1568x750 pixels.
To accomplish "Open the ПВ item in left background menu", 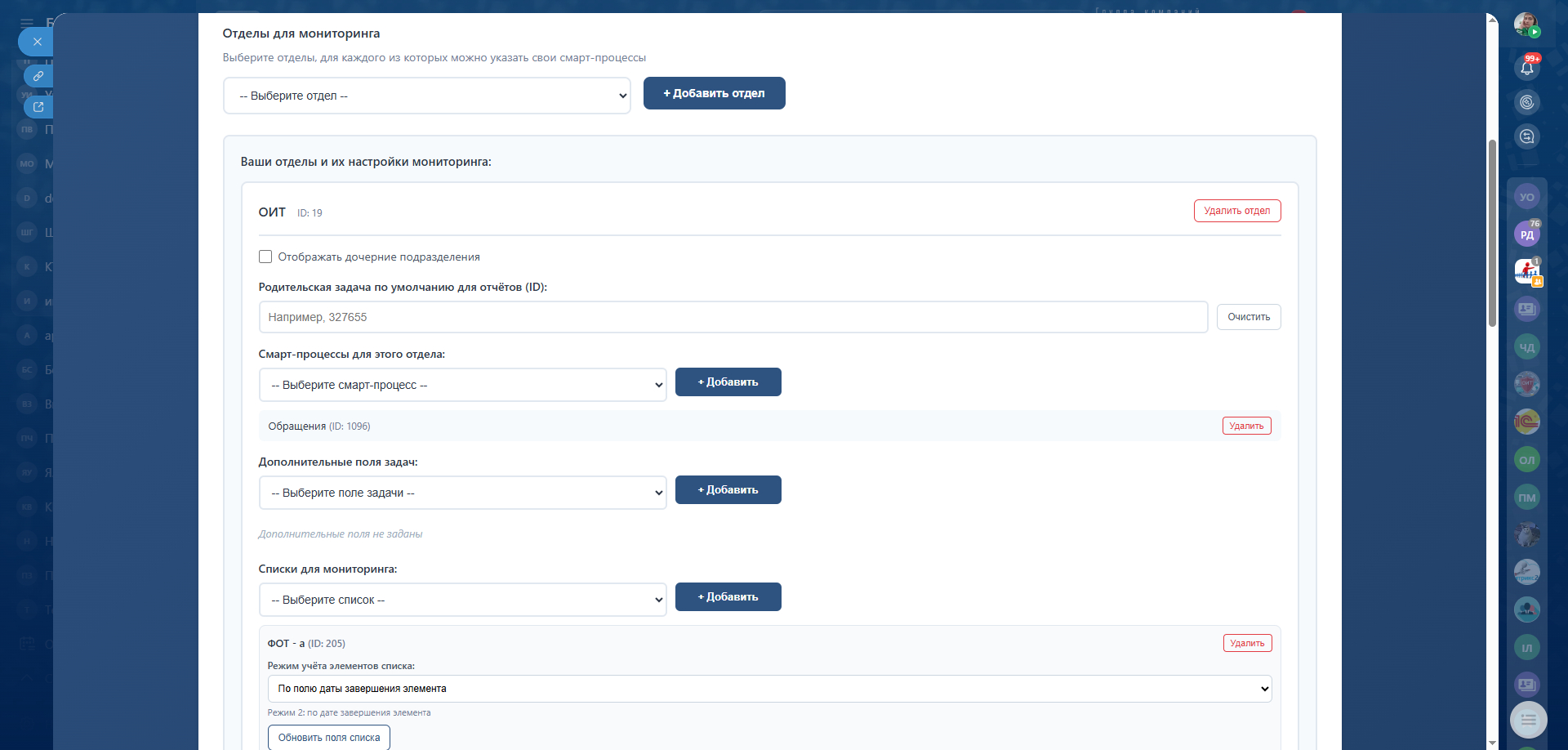I will (27, 129).
